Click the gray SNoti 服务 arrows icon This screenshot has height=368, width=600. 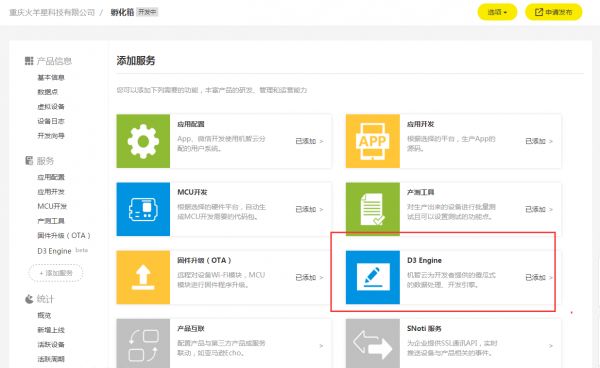pos(373,344)
